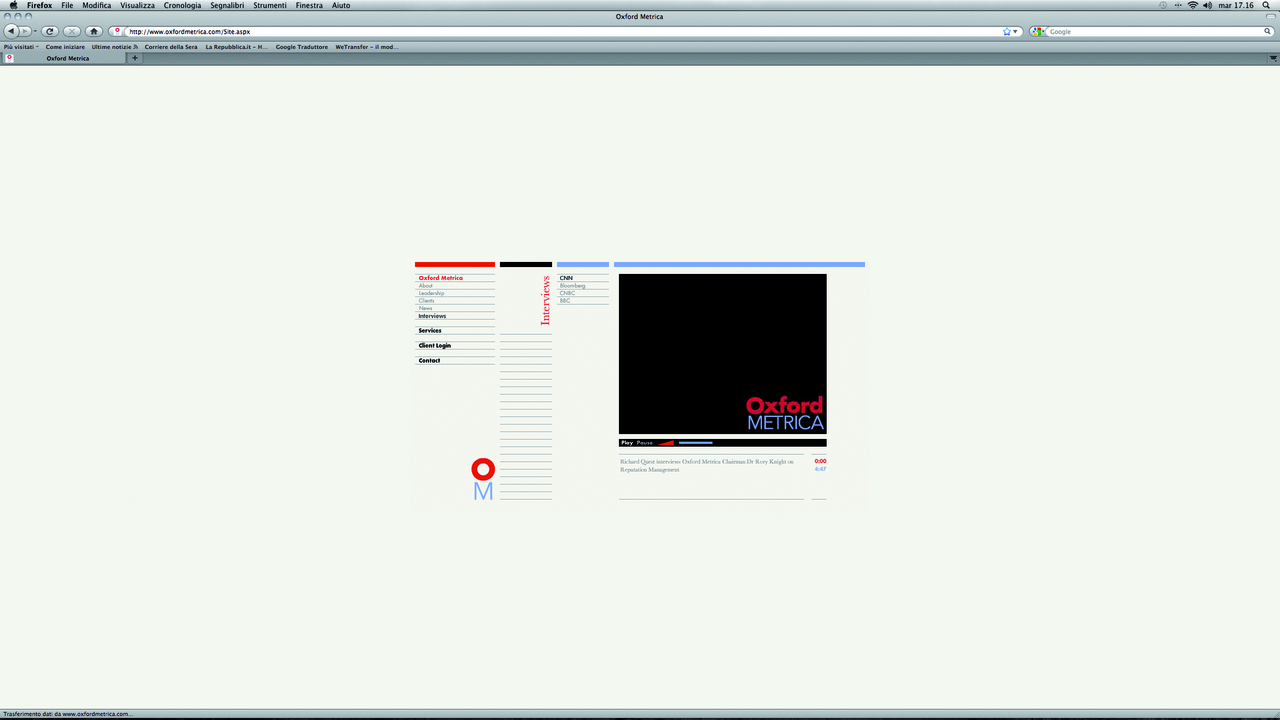1280x720 pixels.
Task: Click the Wi-Fi status icon
Action: coord(1192,5)
